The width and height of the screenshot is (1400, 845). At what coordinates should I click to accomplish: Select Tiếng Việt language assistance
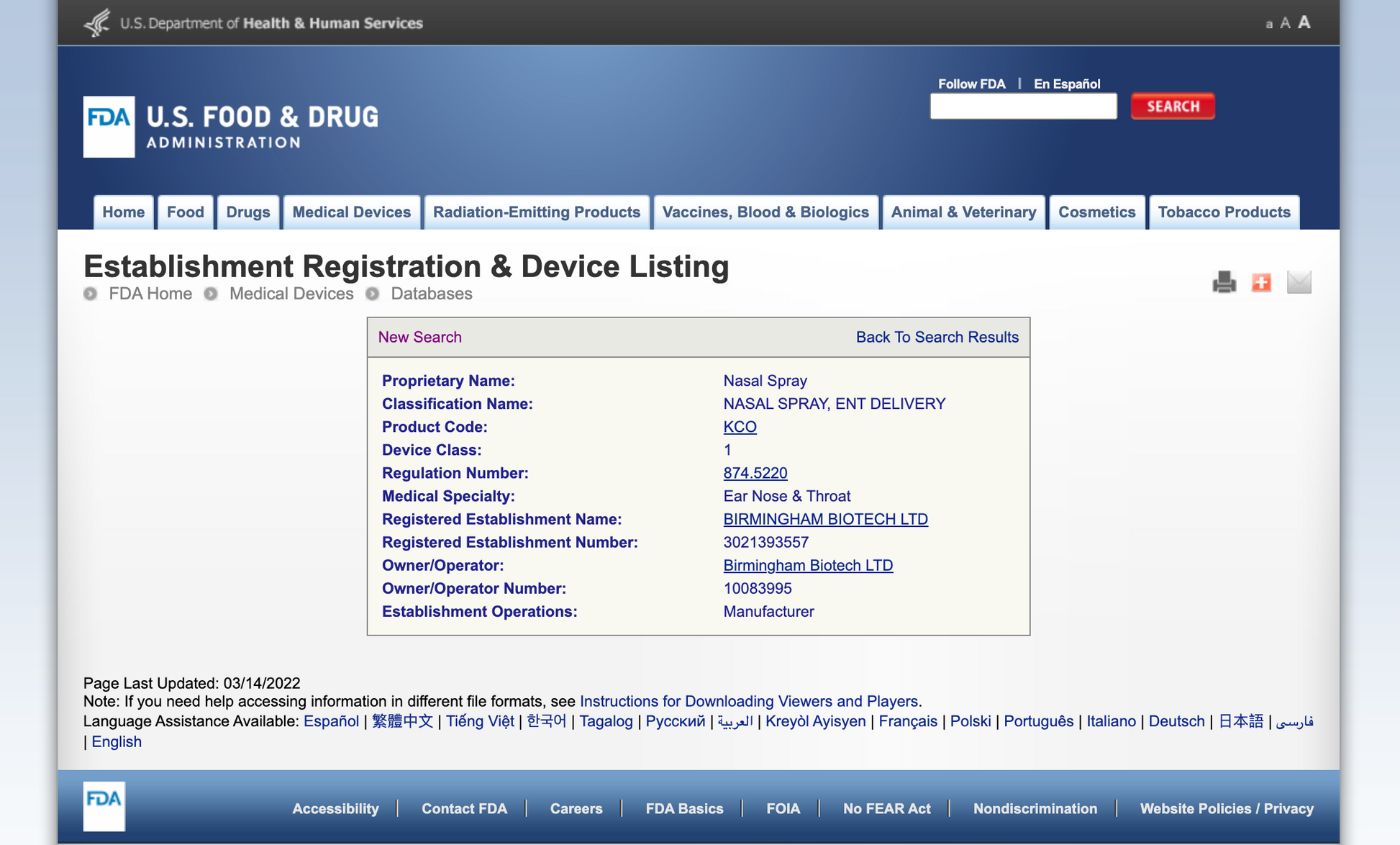480,721
